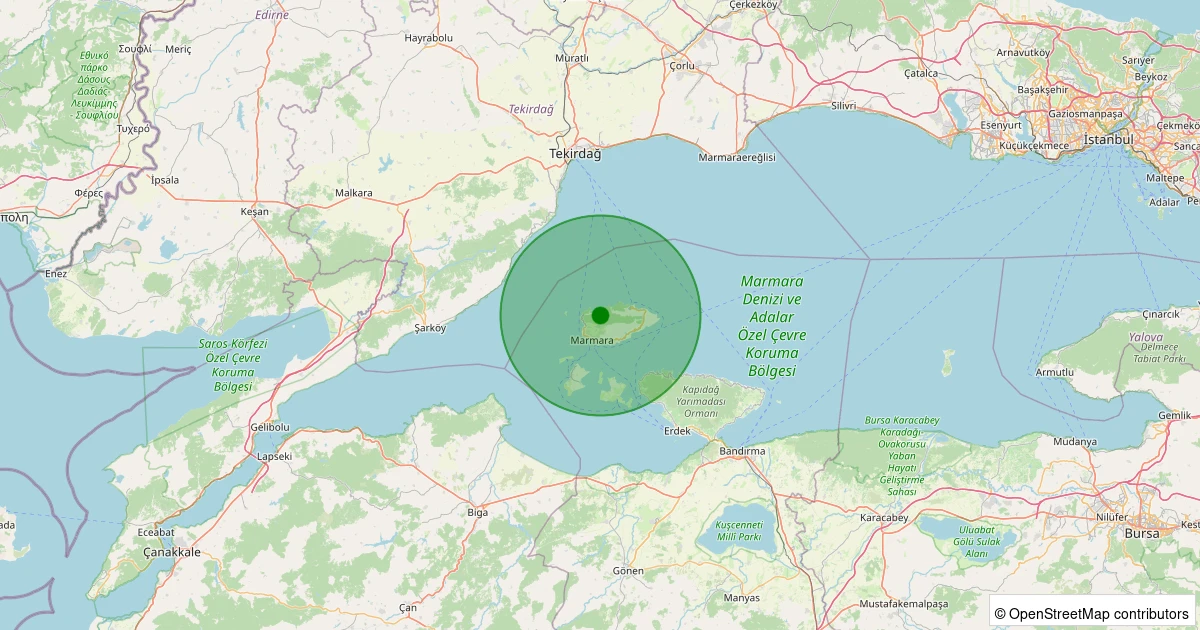Select the Şarköy town label

[429, 327]
